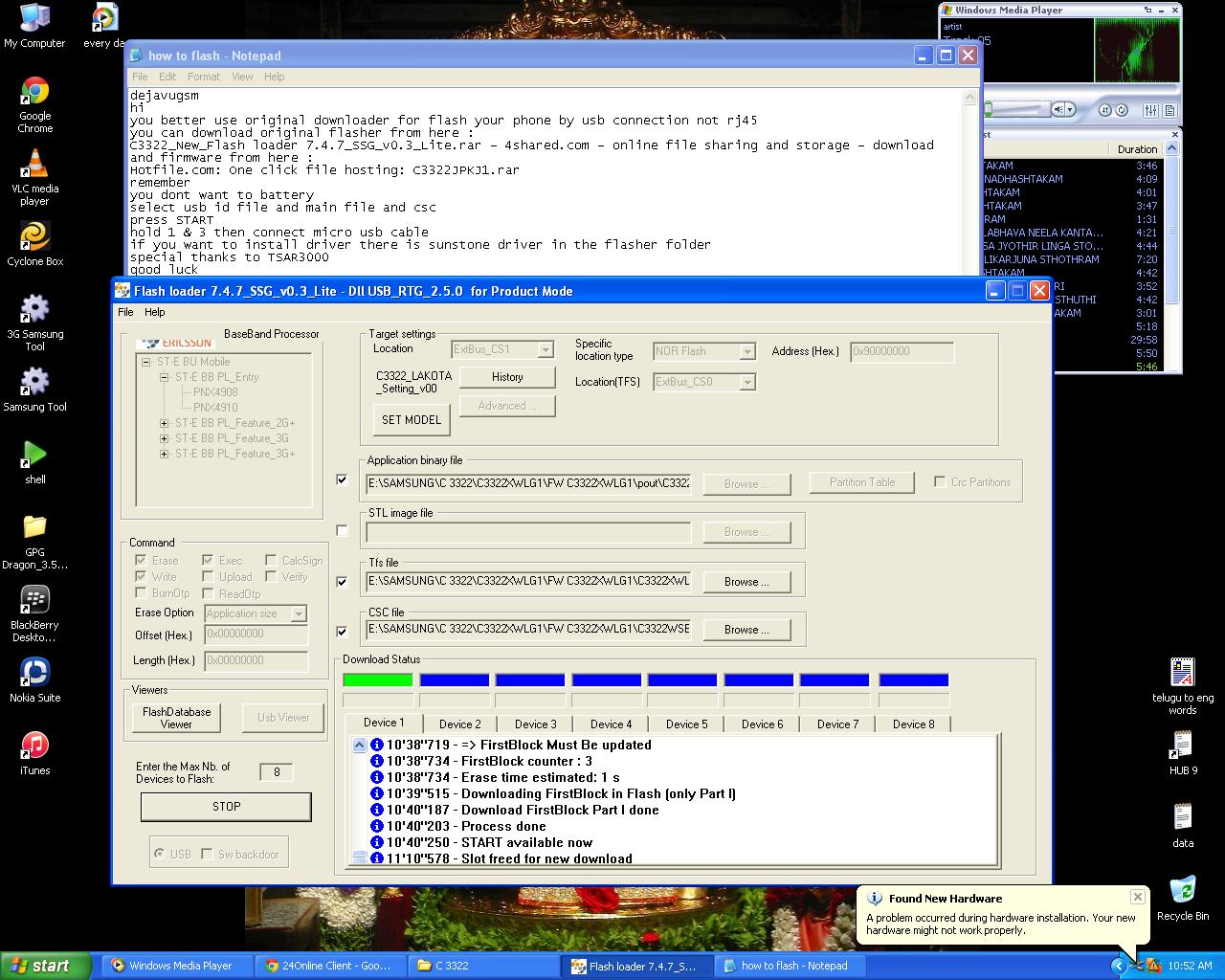Open the Media Player equalizer settings
Viewport: 1225px width, 980px height.
coord(1151,110)
